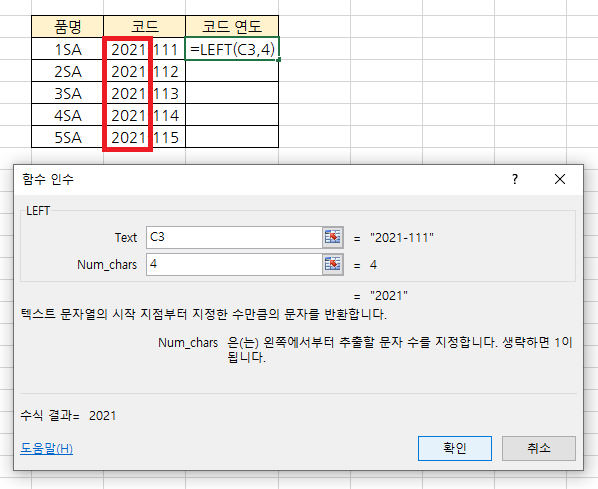Viewport: 598px width, 489px height.
Task: Cancel the function with 취소 button
Action: tap(539, 448)
